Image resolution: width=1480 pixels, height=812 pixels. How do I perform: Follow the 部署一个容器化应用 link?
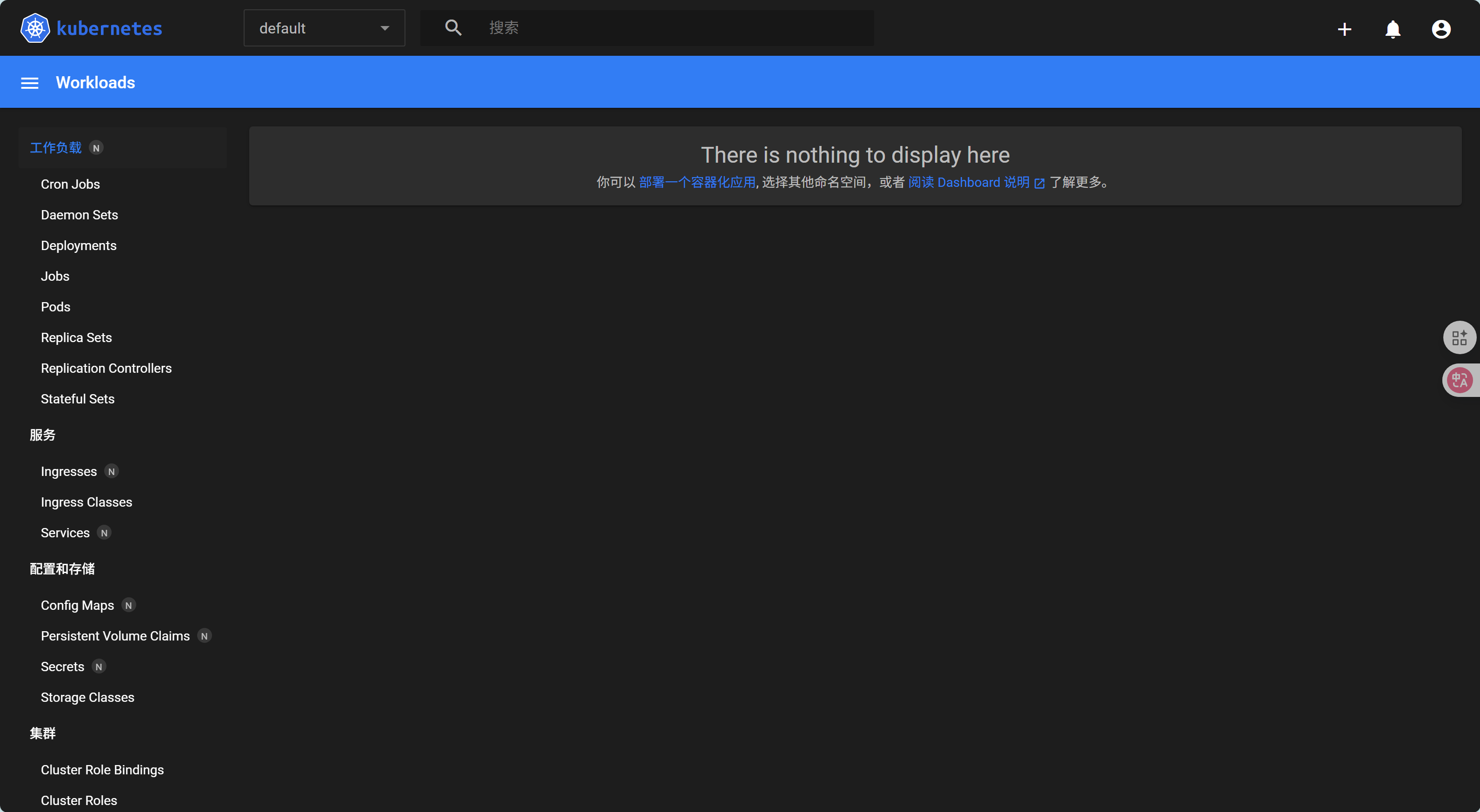[x=697, y=182]
